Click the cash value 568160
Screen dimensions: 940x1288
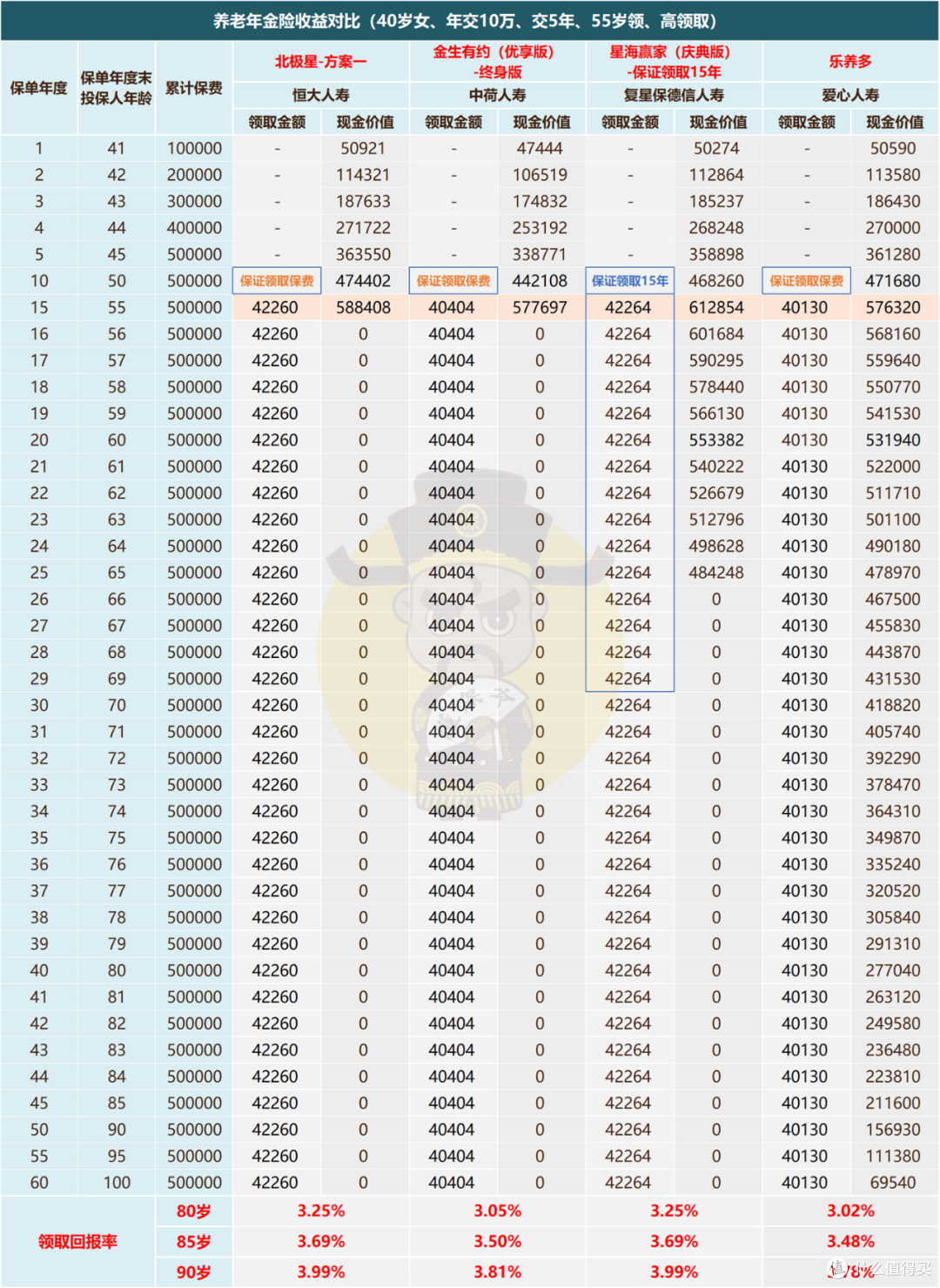[893, 334]
